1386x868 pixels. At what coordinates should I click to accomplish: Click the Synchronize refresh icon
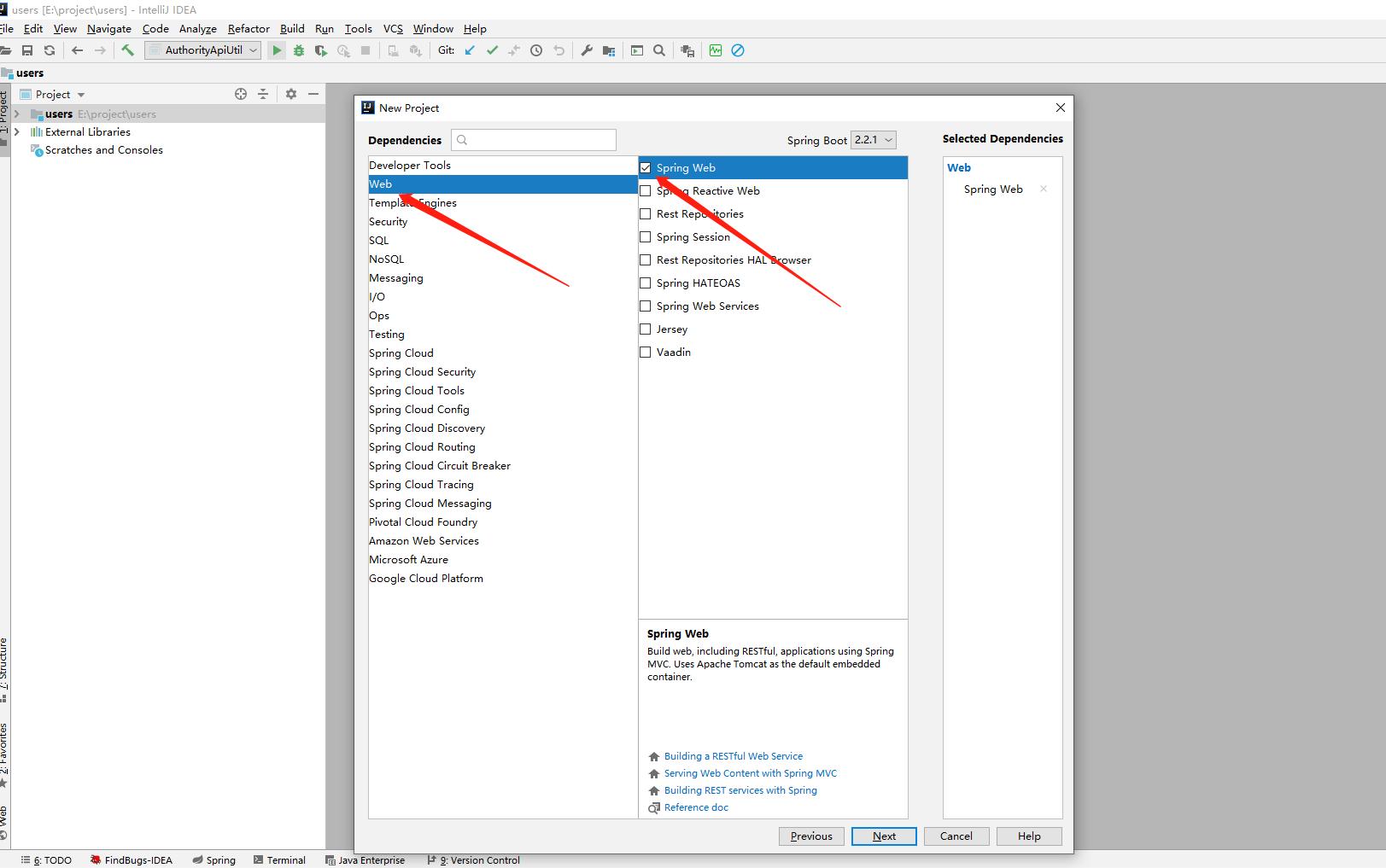[50, 50]
